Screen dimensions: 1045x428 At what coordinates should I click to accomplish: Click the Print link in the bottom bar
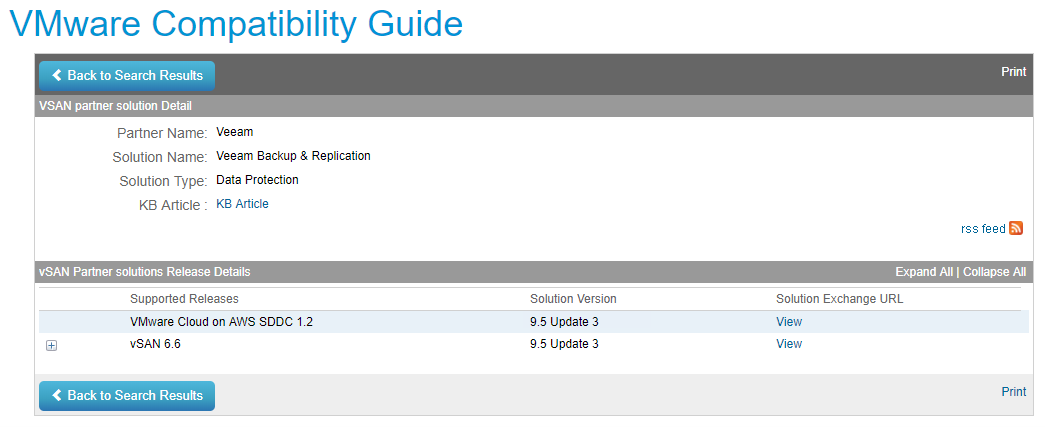(1013, 392)
